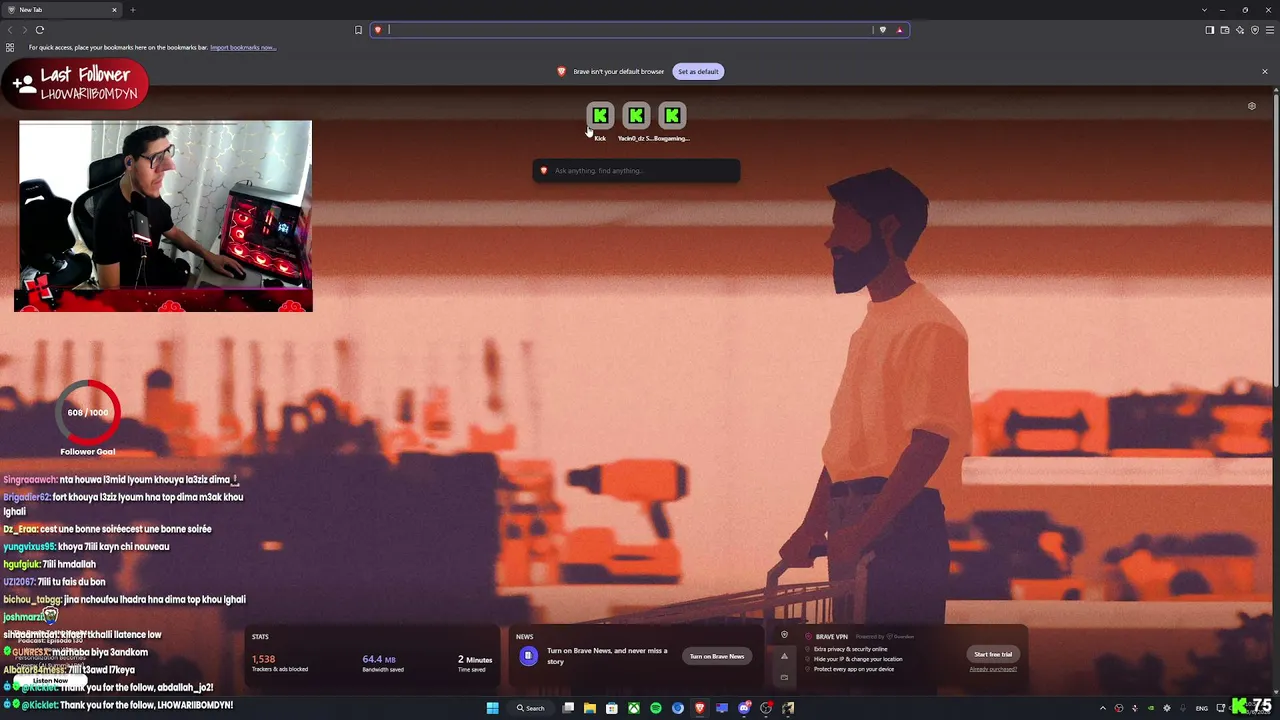The height and width of the screenshot is (720, 1280).
Task: Expand the tab search dropdown
Action: coord(1204,10)
